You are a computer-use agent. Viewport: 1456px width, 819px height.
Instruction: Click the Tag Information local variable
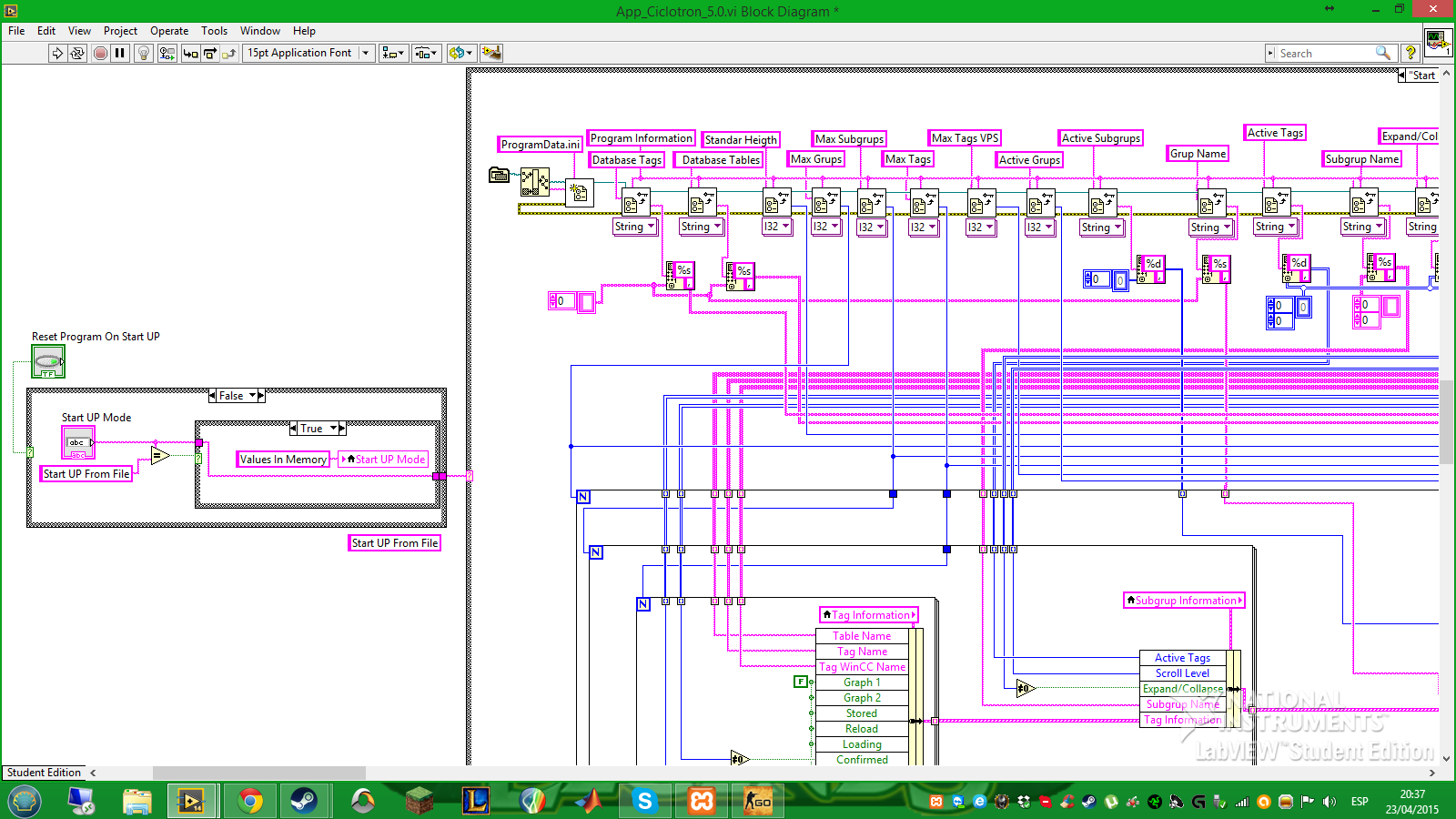(x=869, y=615)
